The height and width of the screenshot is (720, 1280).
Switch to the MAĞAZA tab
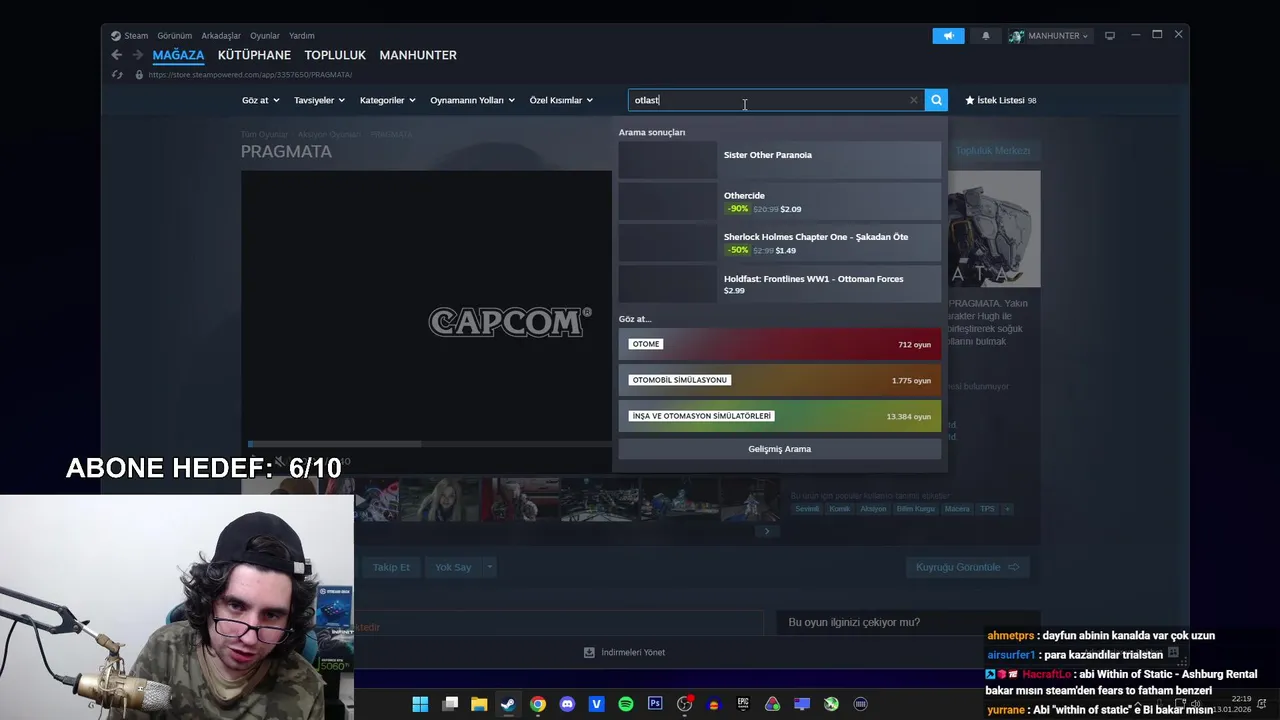[178, 55]
